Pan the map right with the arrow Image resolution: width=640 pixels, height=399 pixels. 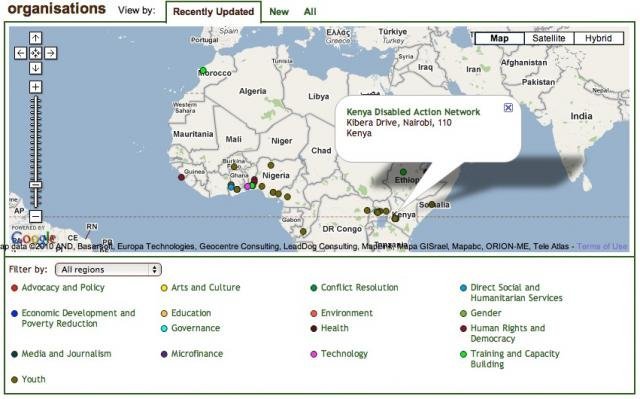click(51, 53)
